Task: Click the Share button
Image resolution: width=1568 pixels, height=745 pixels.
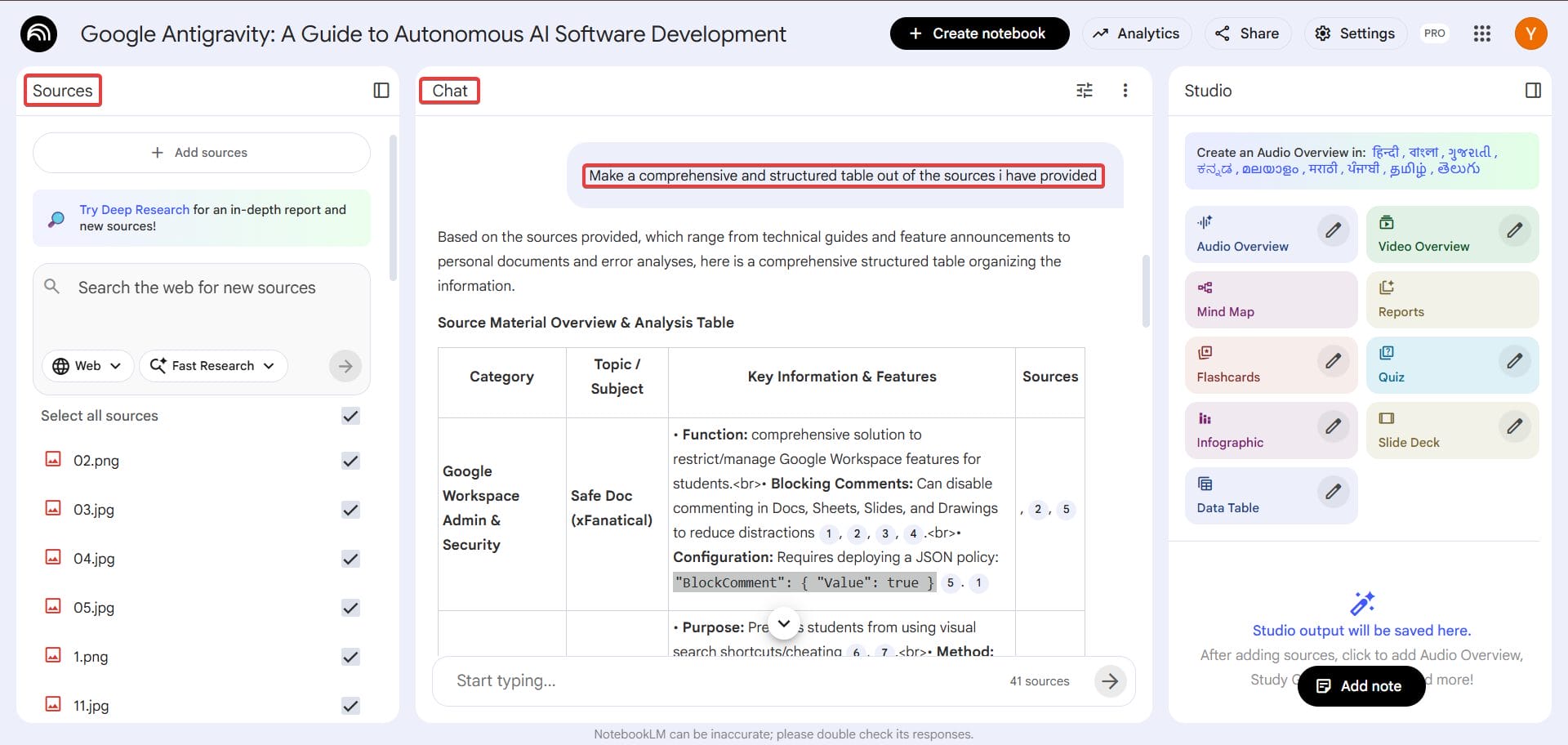Action: [x=1247, y=33]
